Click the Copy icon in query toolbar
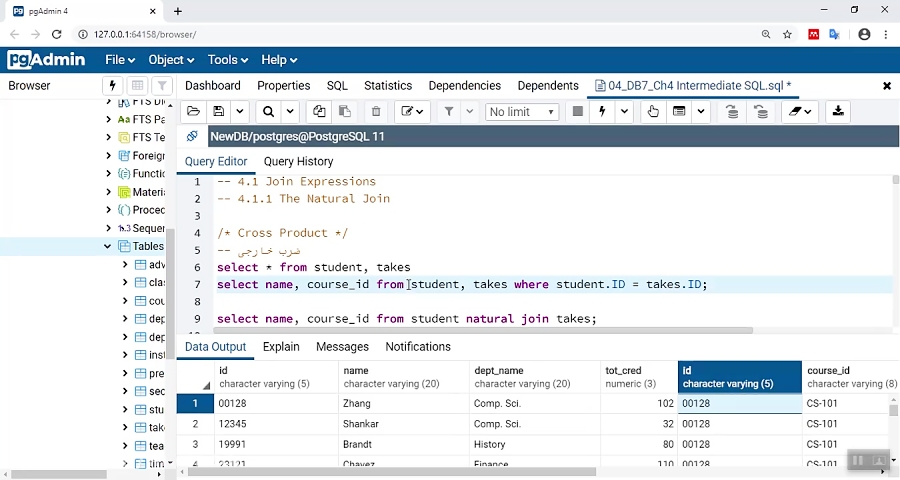Viewport: 900px width, 480px height. coord(319,112)
